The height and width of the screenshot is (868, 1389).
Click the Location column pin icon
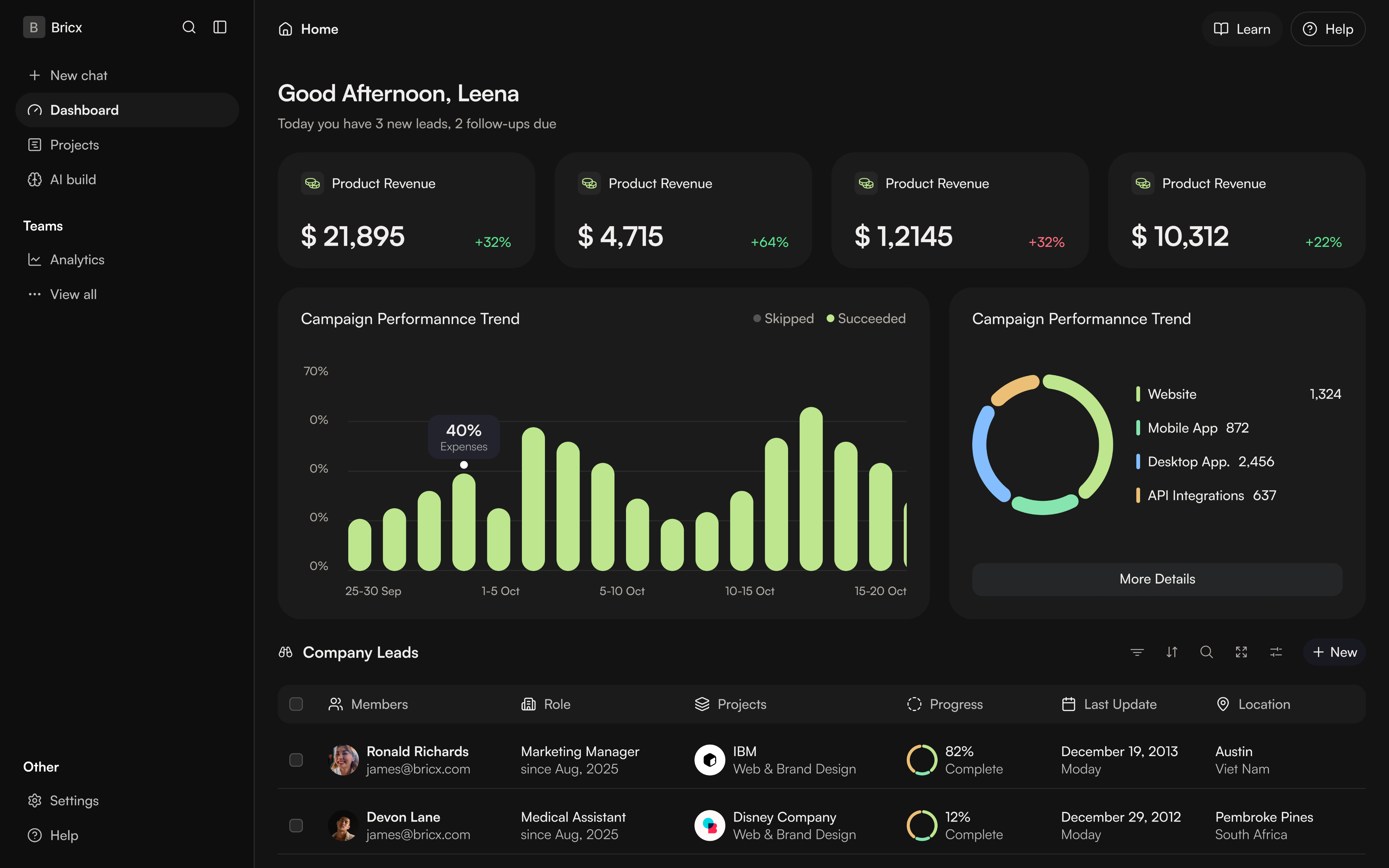coord(1223,704)
